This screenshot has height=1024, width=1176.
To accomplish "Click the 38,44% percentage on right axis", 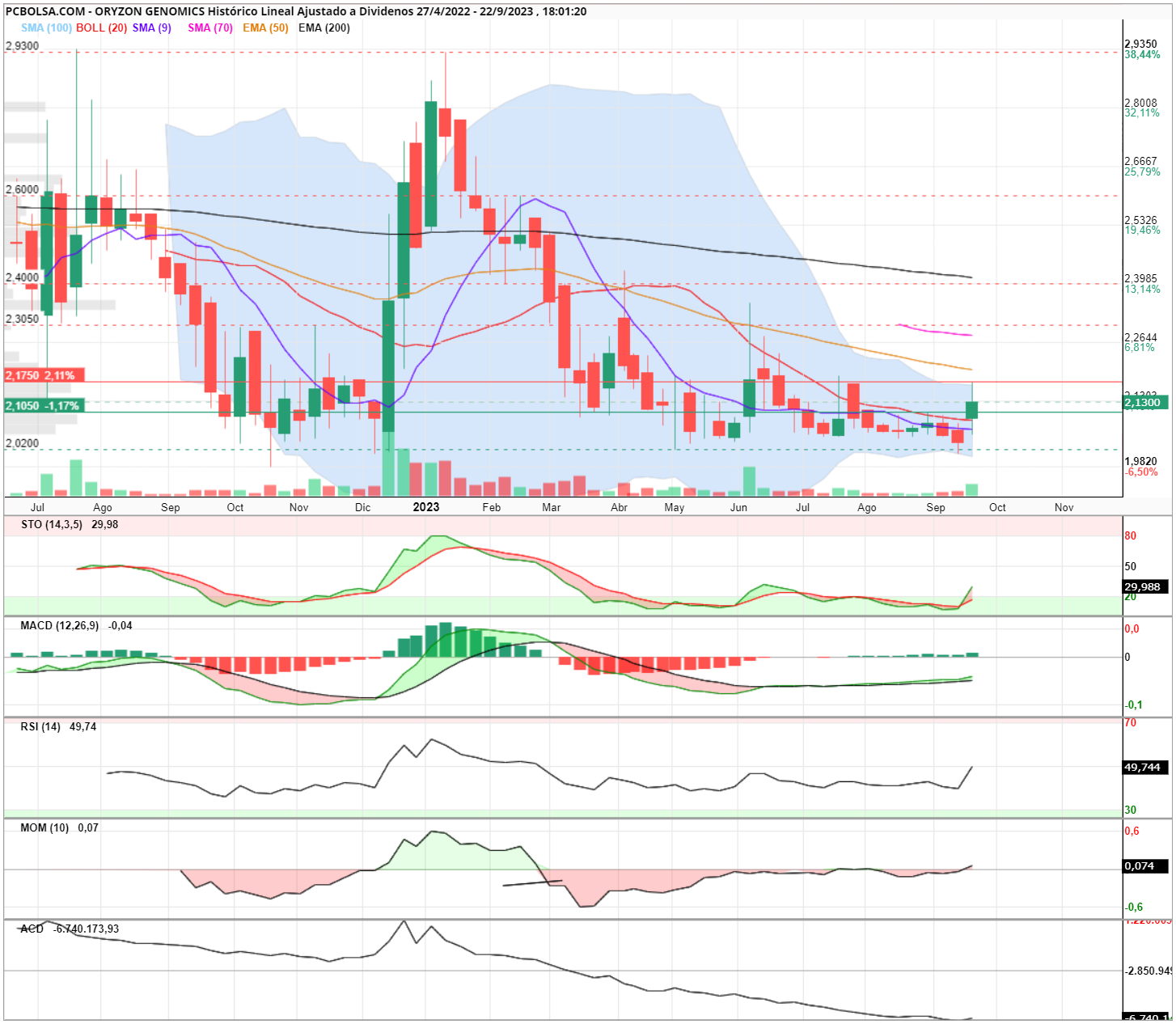I will coord(1142,54).
